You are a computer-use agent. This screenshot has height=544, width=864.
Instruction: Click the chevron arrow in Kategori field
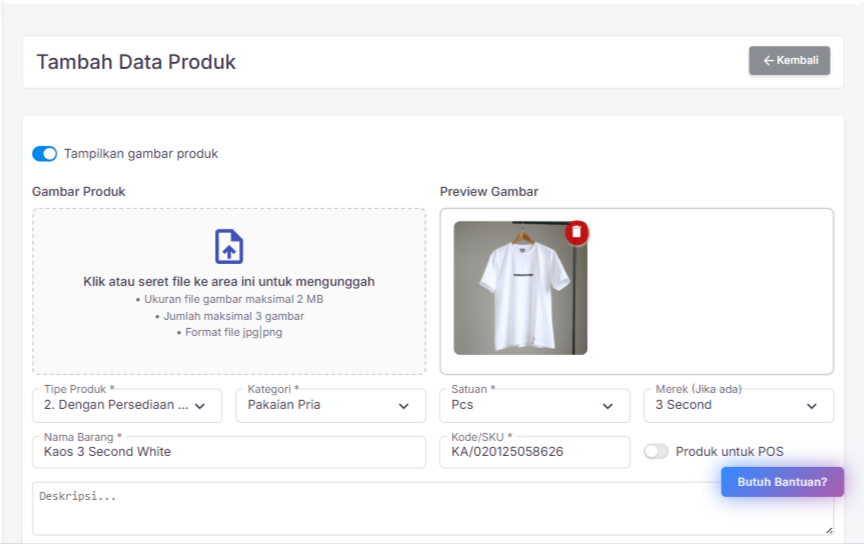point(404,406)
